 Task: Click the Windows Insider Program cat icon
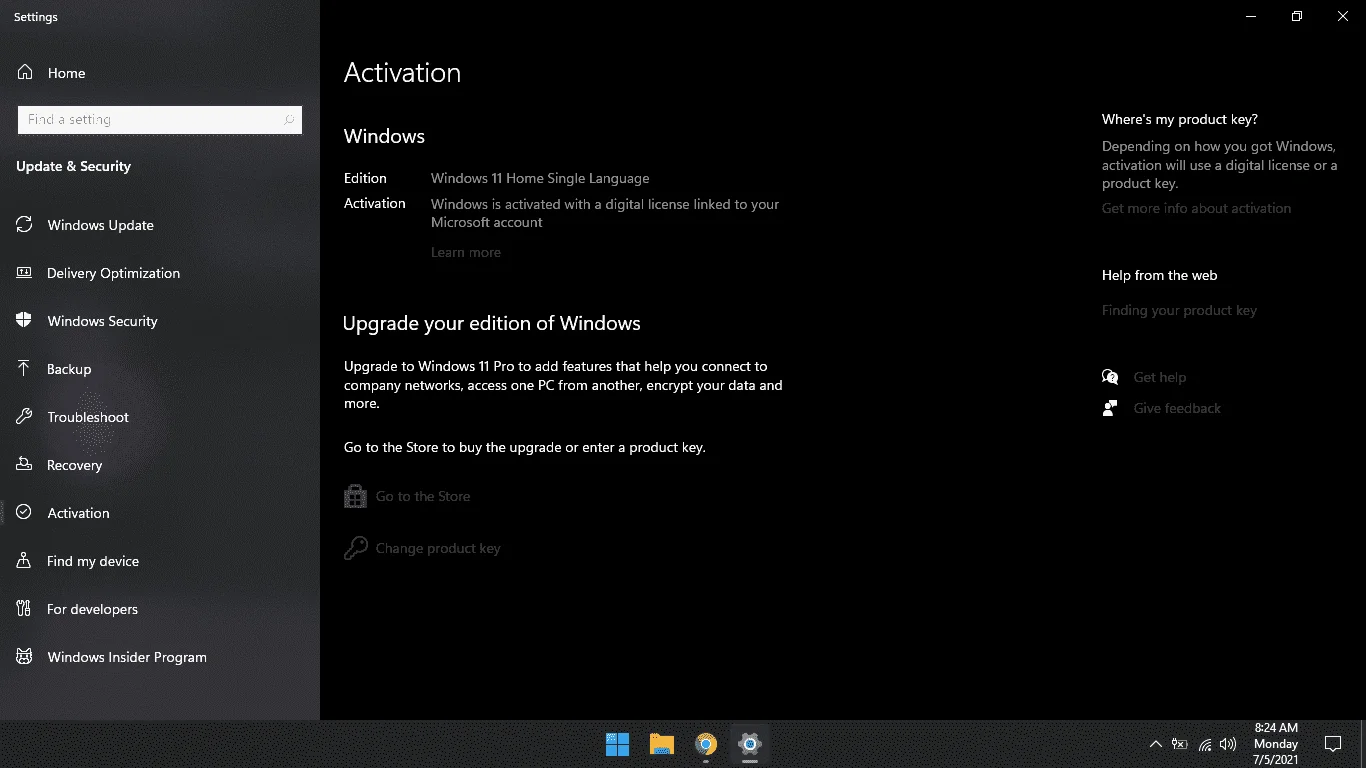click(x=24, y=657)
